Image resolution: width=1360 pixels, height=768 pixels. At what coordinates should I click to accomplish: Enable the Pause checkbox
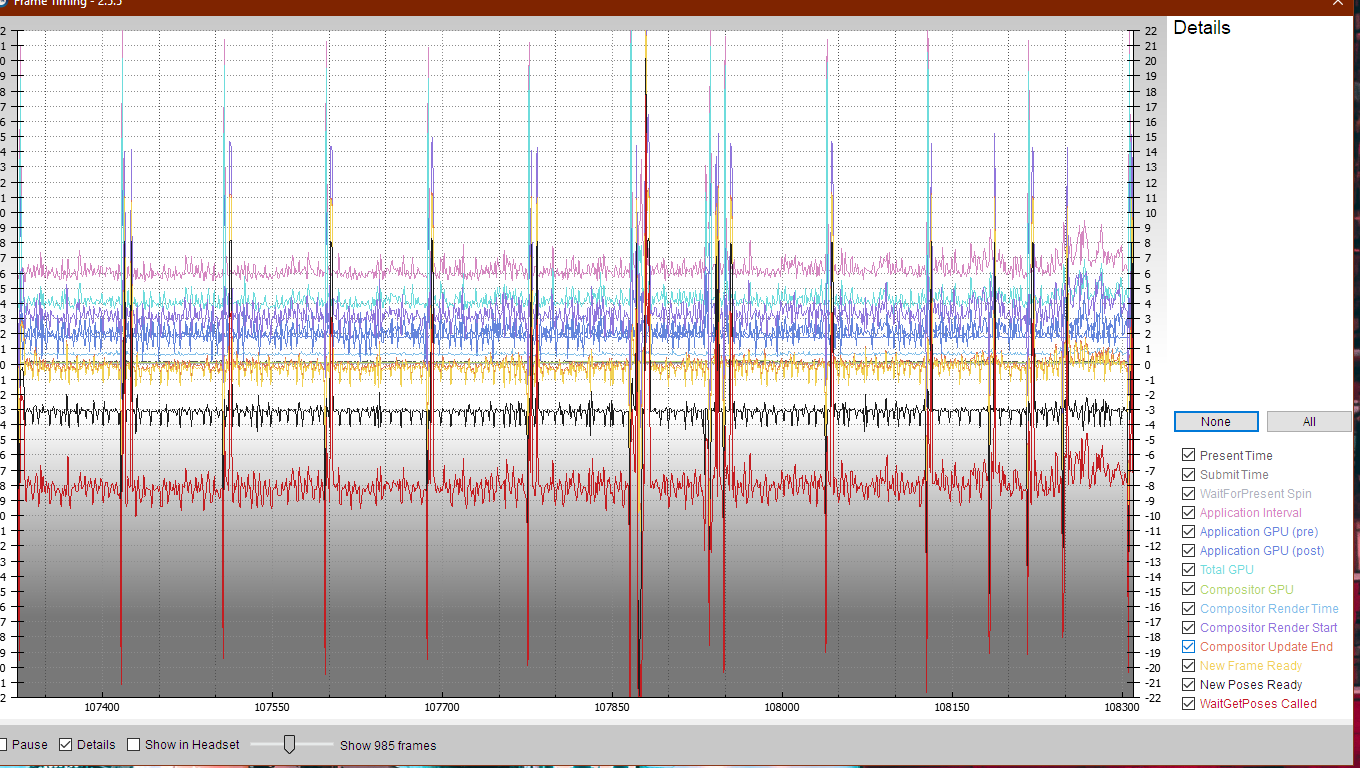tap(3, 744)
